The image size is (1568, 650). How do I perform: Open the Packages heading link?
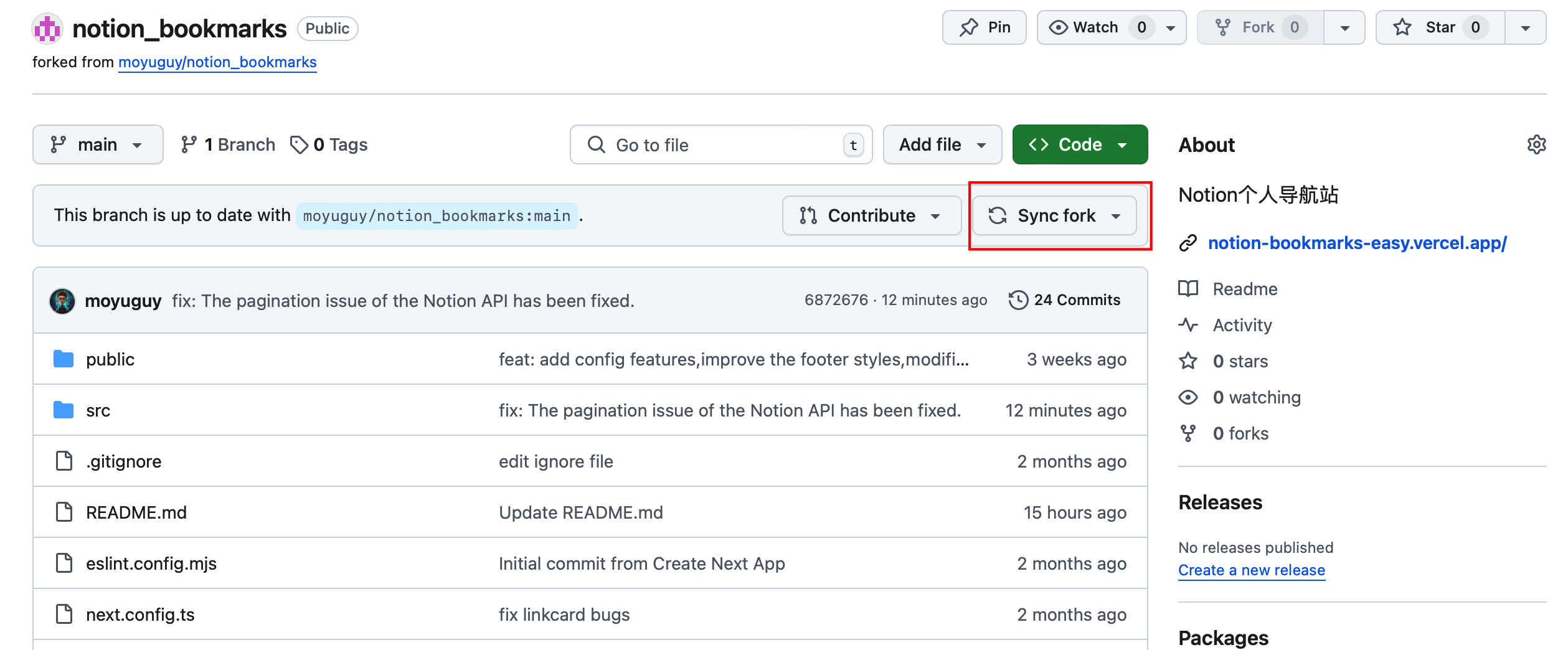click(x=1223, y=638)
